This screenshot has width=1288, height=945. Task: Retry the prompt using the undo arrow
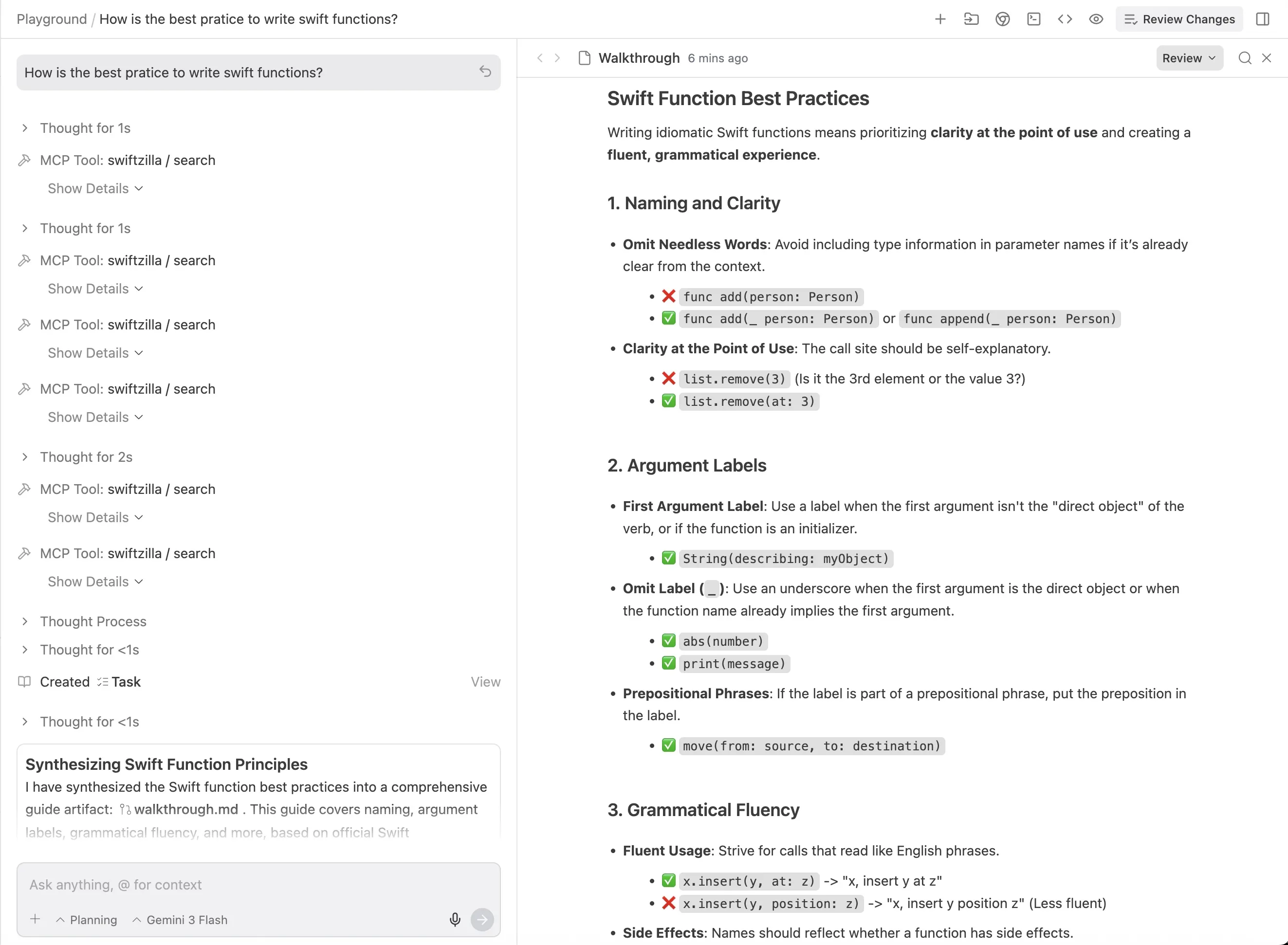[485, 72]
